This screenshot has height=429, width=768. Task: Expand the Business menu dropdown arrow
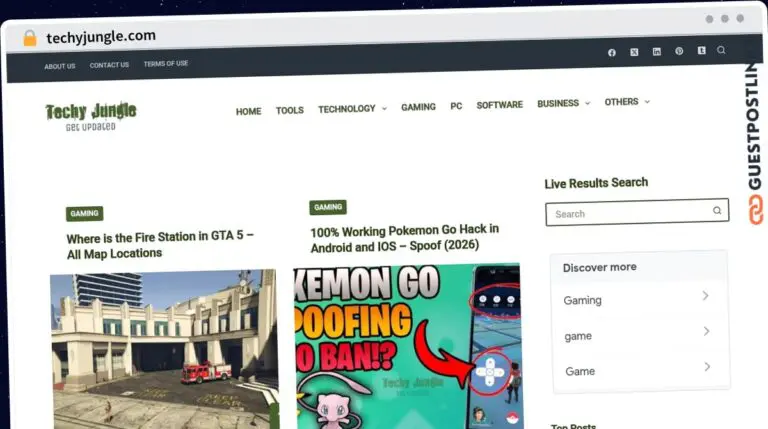pos(588,103)
